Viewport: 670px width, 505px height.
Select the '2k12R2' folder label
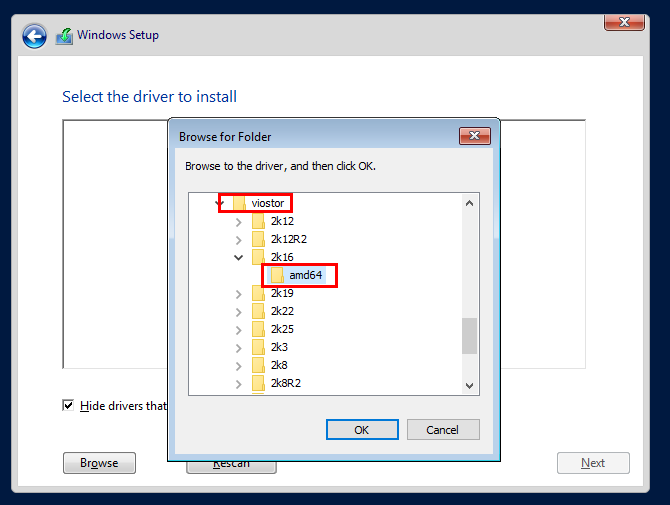click(x=289, y=239)
